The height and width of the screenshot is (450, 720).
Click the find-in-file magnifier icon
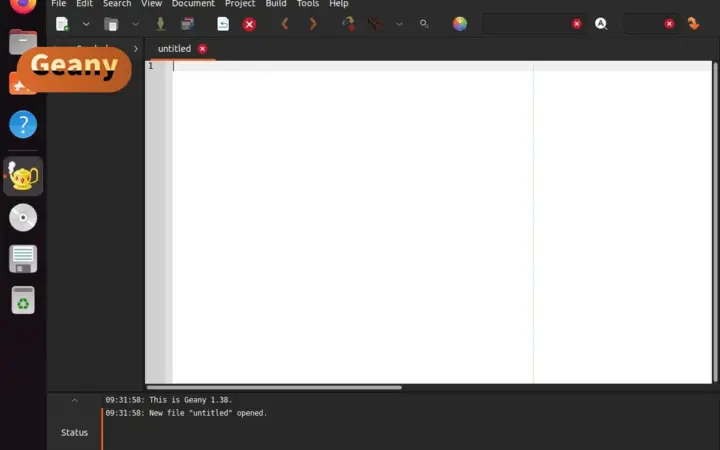[601, 24]
